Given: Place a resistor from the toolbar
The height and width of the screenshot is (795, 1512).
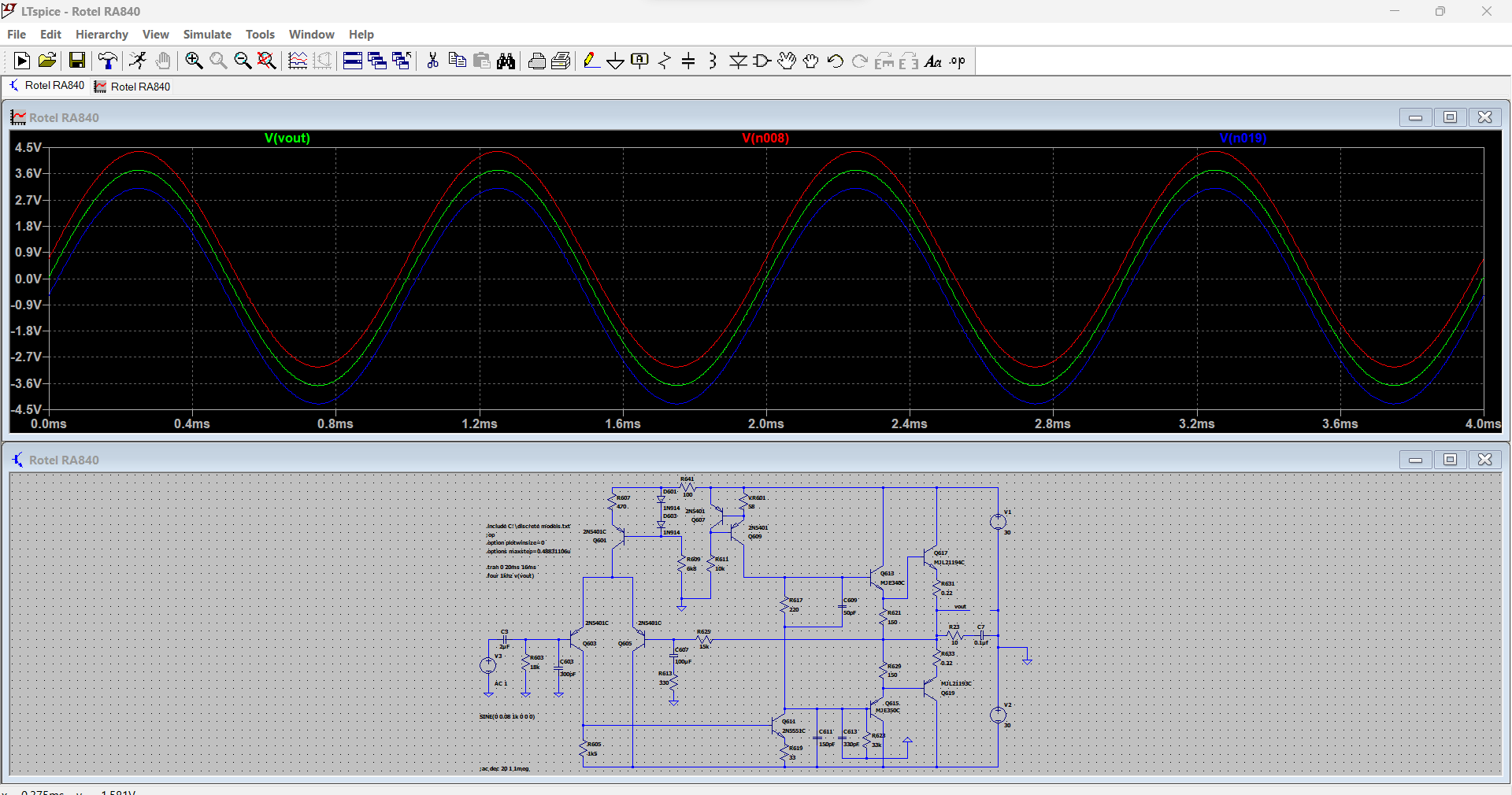Looking at the screenshot, I should click(665, 61).
